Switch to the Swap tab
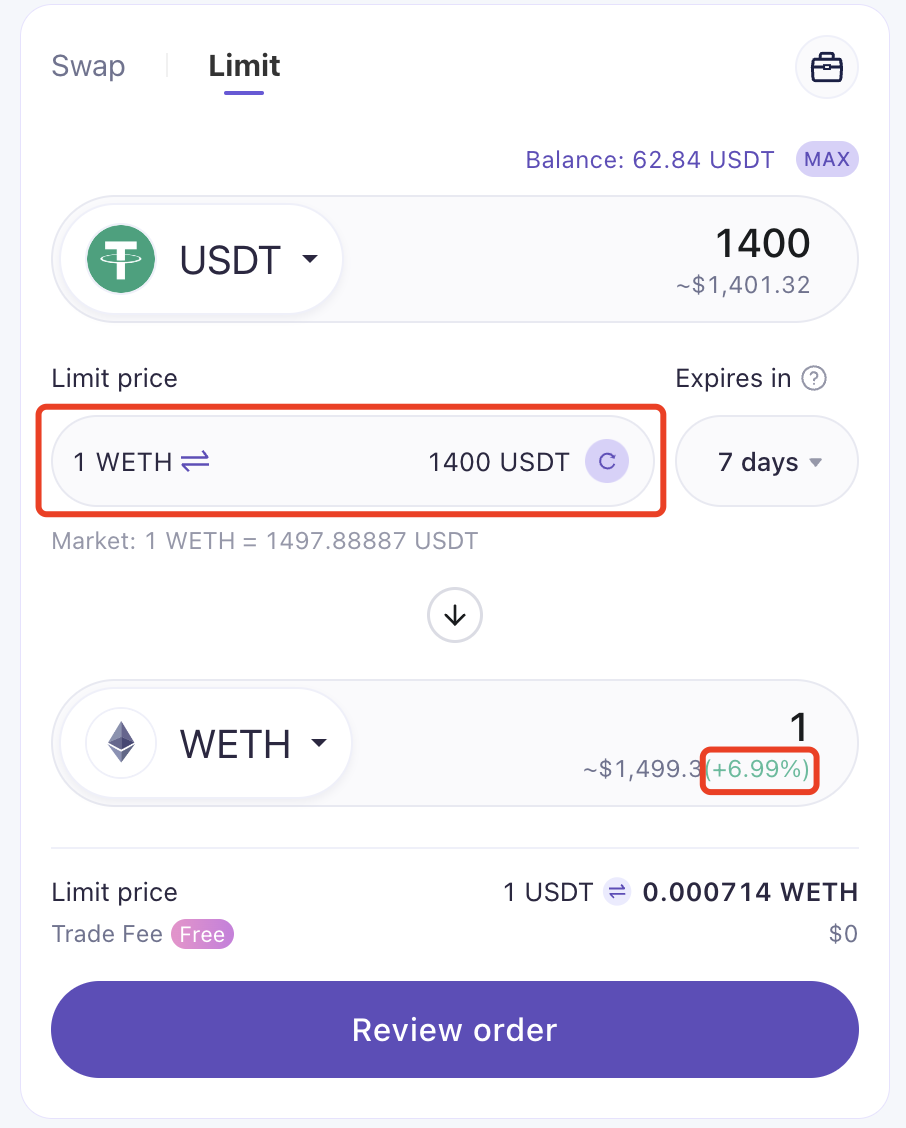This screenshot has width=906, height=1128. pos(89,65)
